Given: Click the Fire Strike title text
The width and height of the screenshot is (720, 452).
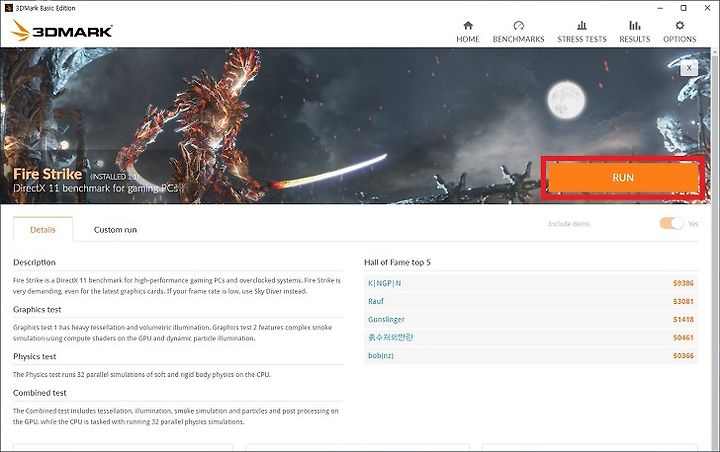Looking at the screenshot, I should 48,174.
